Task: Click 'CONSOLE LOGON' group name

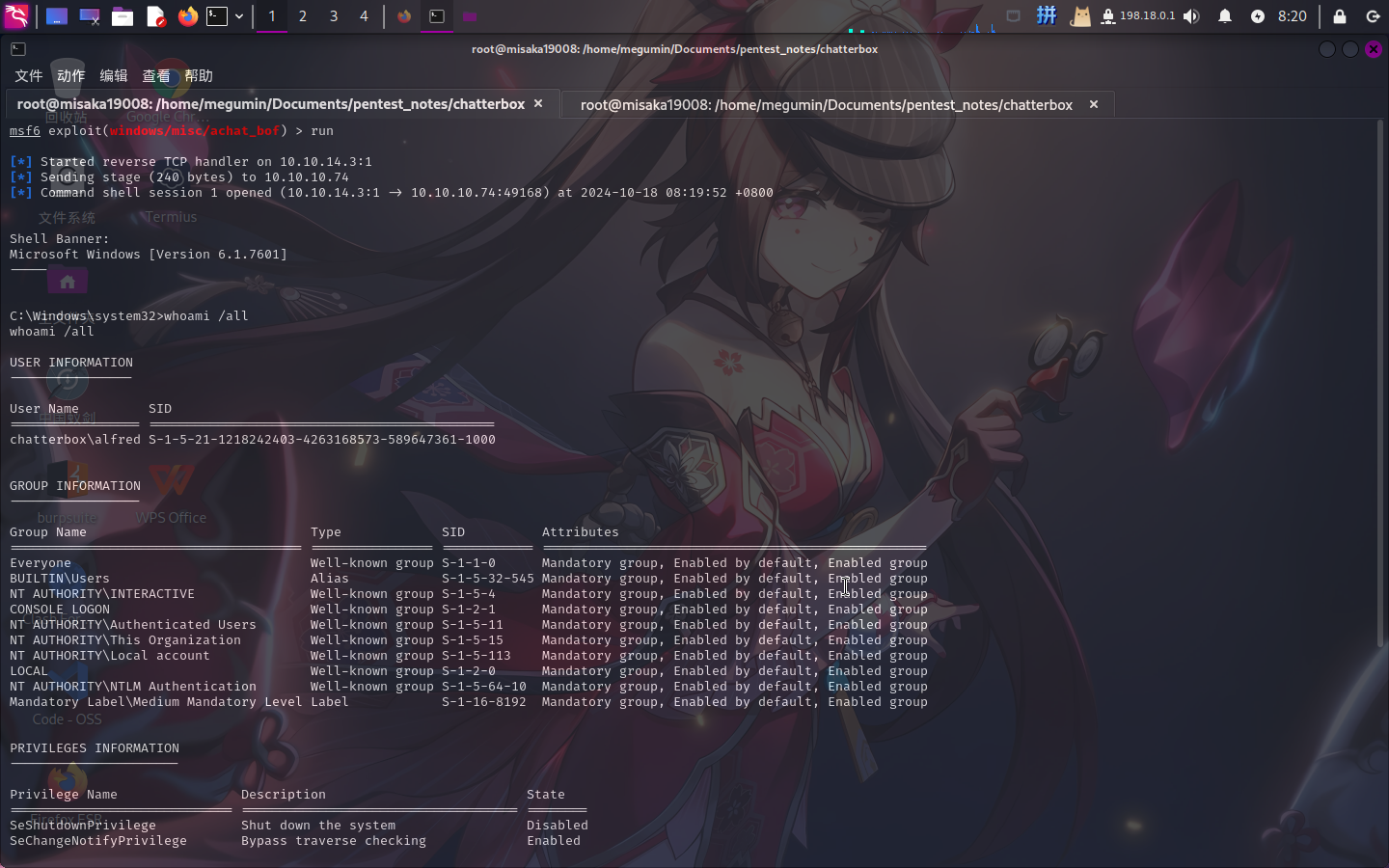Action: (x=60, y=610)
